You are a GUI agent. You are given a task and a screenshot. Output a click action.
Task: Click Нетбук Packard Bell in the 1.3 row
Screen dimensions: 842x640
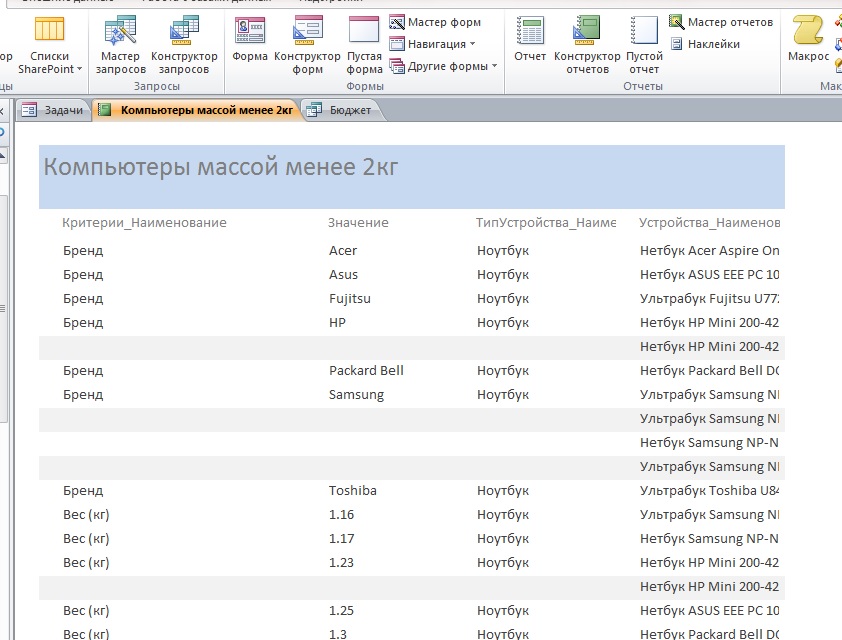(x=709, y=634)
